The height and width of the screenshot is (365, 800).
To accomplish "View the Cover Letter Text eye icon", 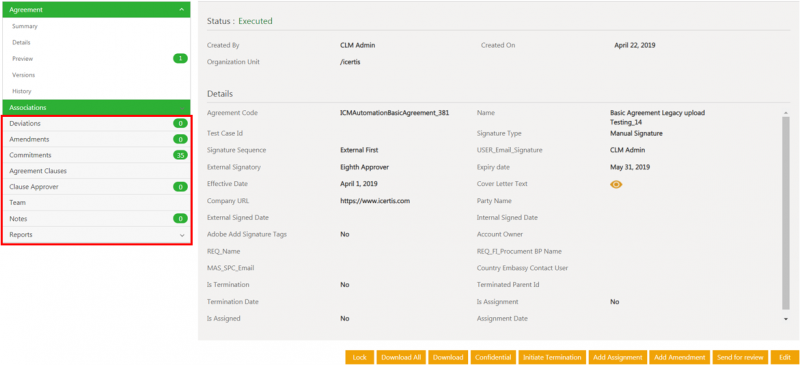I will pos(616,184).
